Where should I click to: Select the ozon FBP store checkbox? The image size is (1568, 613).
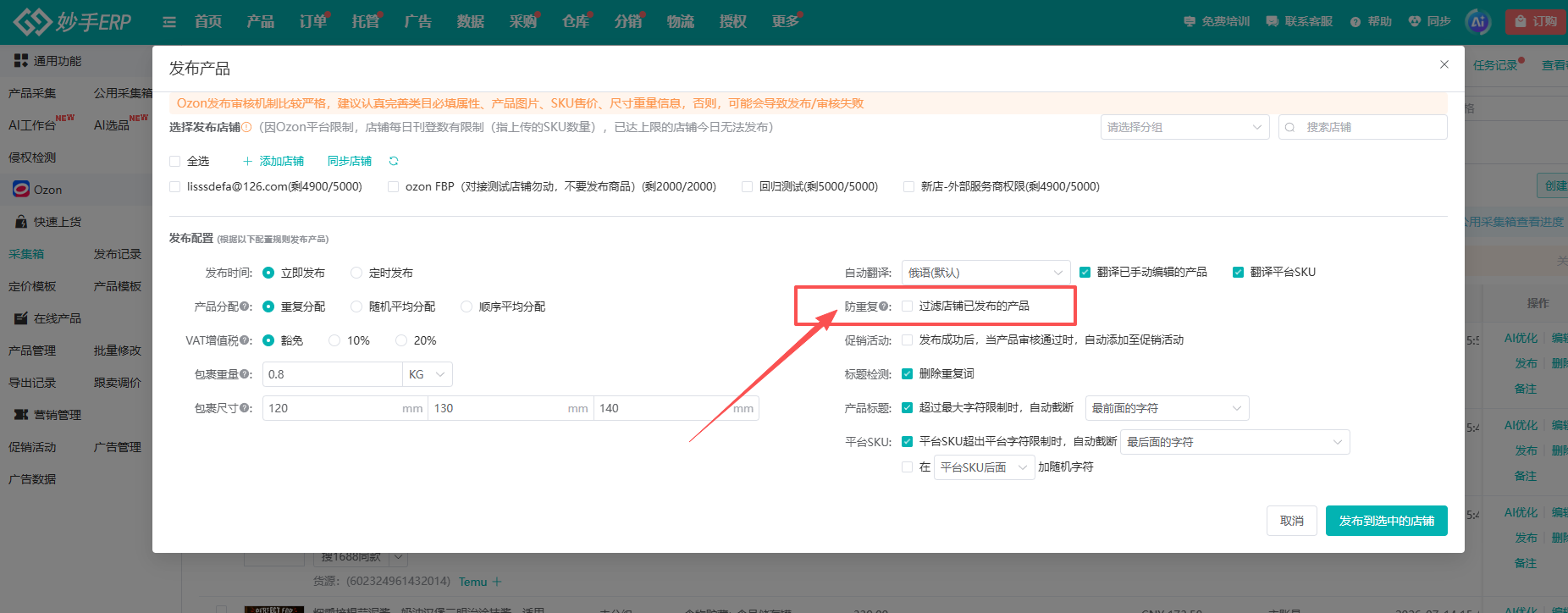pos(394,186)
